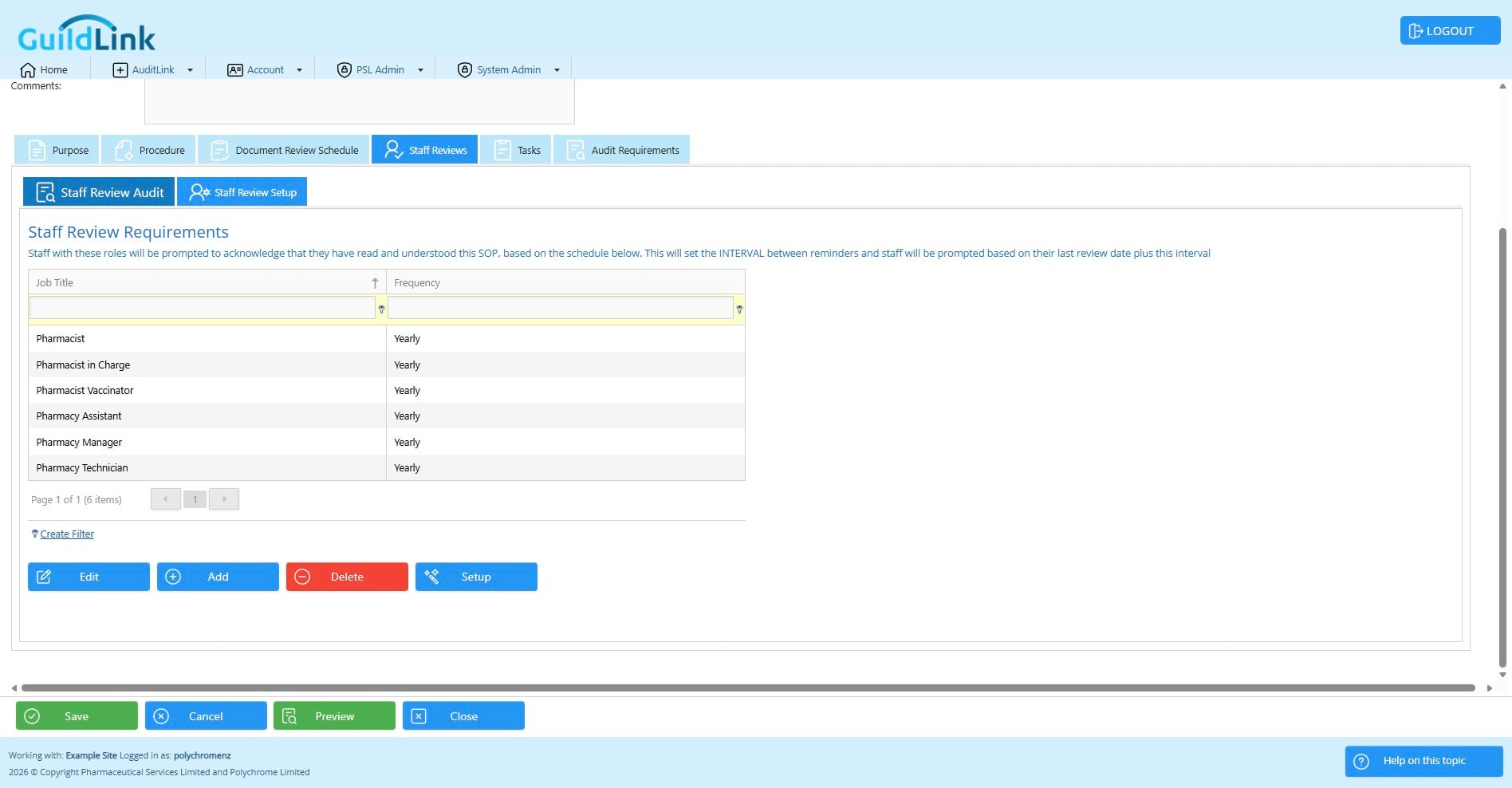
Task: Open the Home menu item
Action: click(x=44, y=70)
